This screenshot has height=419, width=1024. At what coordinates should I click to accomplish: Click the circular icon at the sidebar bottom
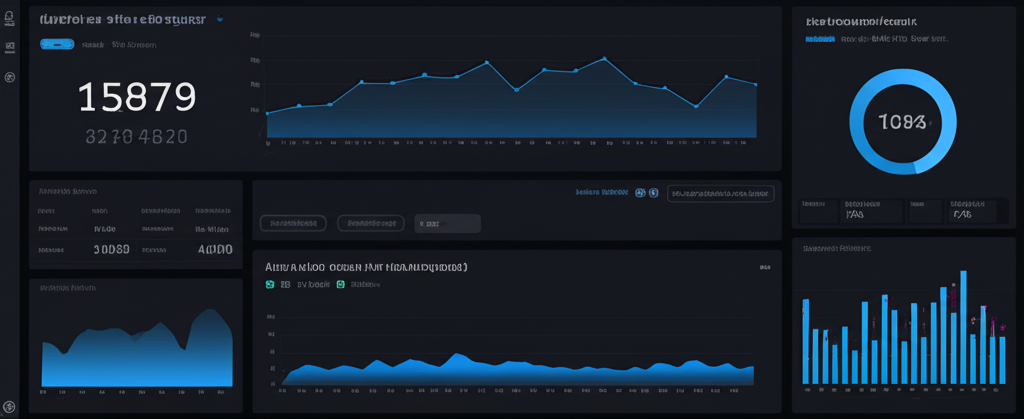tap(9, 406)
